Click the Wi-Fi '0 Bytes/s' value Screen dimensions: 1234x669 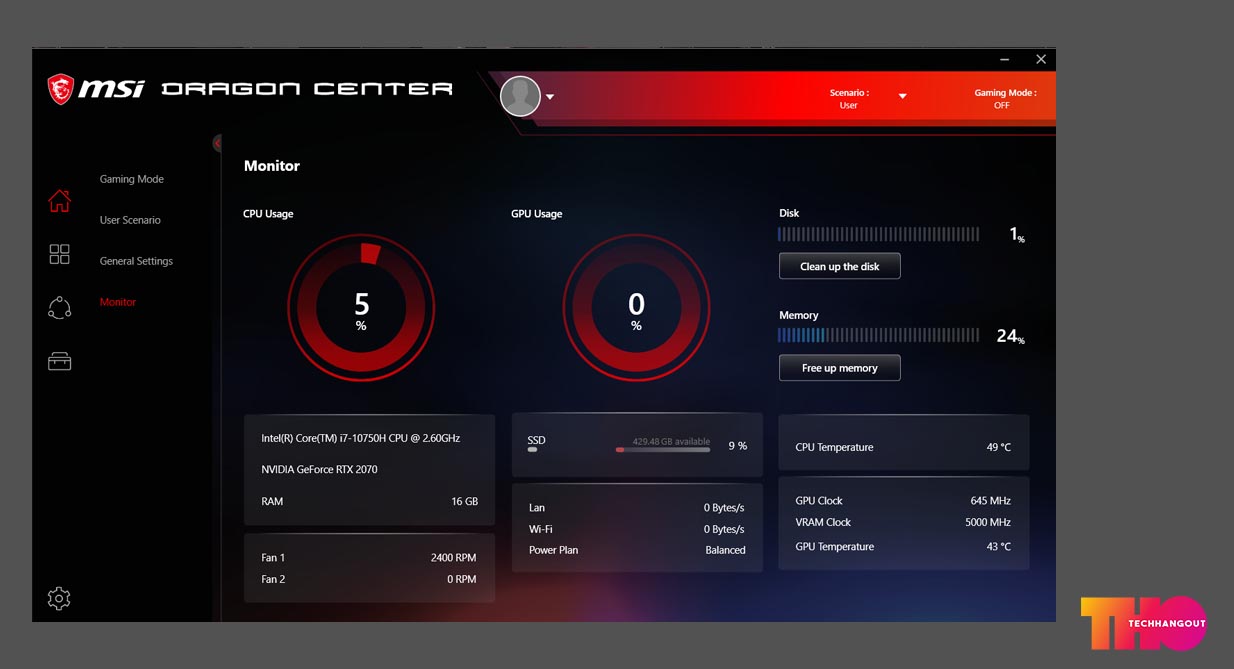[724, 529]
